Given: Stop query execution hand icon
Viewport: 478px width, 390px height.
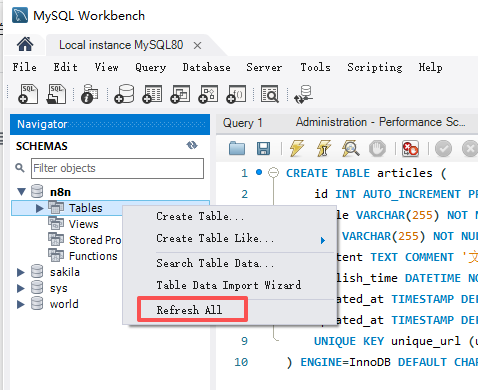Looking at the screenshot, I should (377, 149).
